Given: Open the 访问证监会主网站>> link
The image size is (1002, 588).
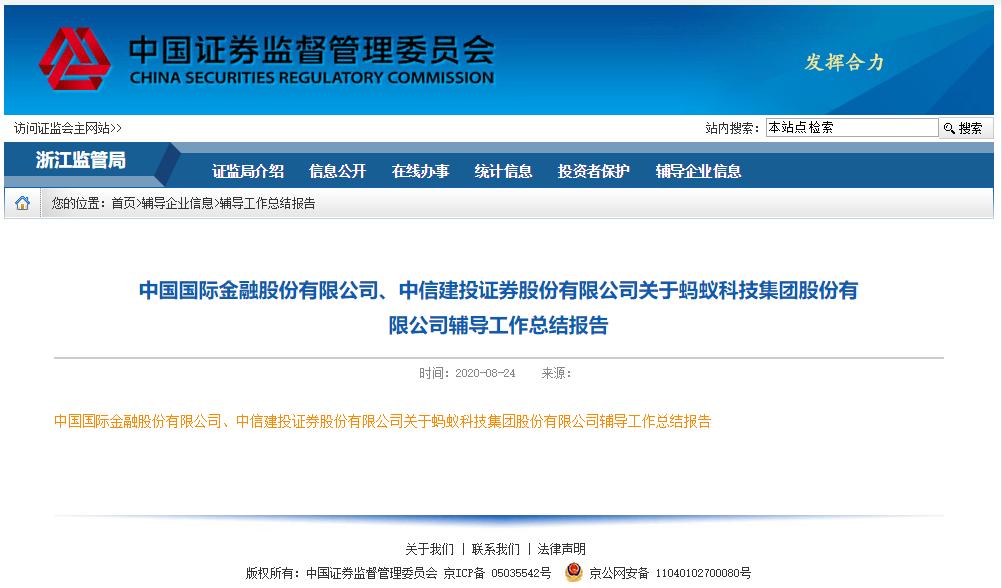Looking at the screenshot, I should (68, 128).
